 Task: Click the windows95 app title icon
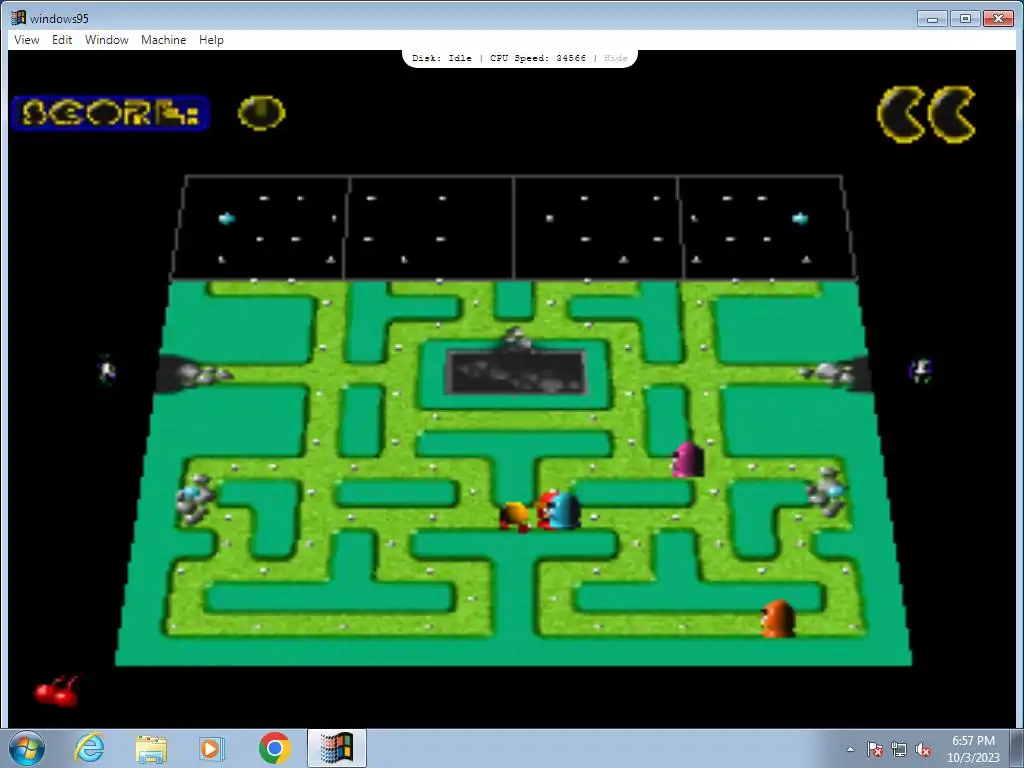click(x=19, y=18)
